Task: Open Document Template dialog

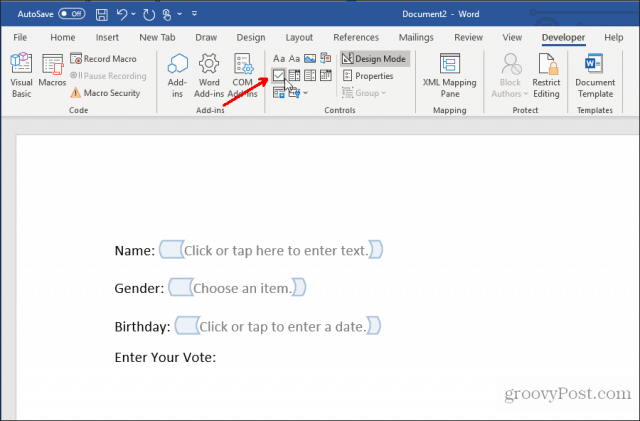Action: 595,76
